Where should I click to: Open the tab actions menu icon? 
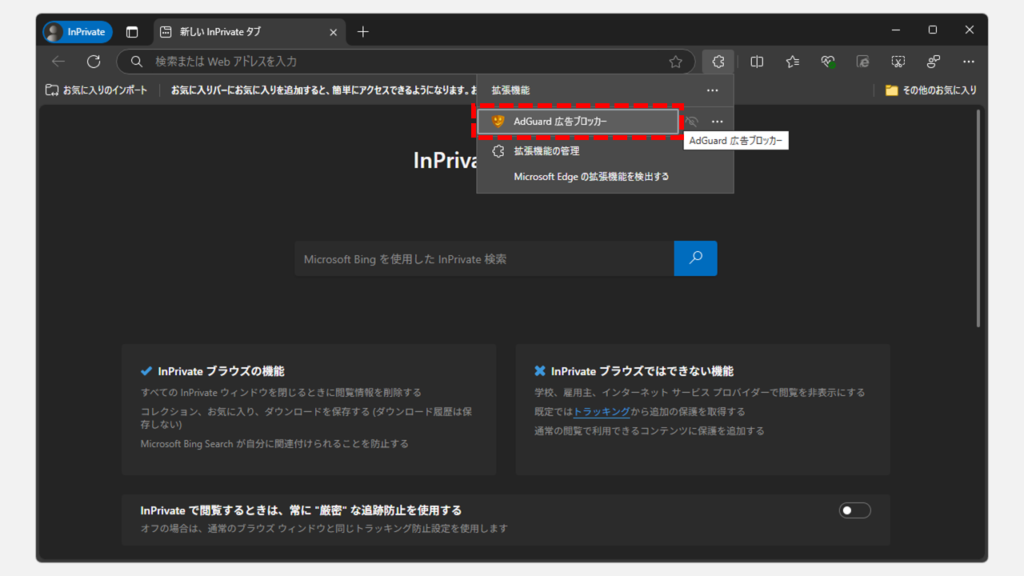point(132,32)
